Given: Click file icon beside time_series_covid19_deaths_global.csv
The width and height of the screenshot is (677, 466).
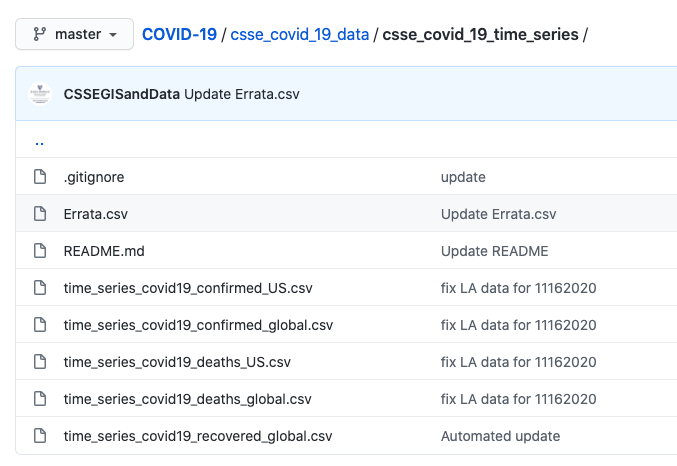Looking at the screenshot, I should [40, 398].
